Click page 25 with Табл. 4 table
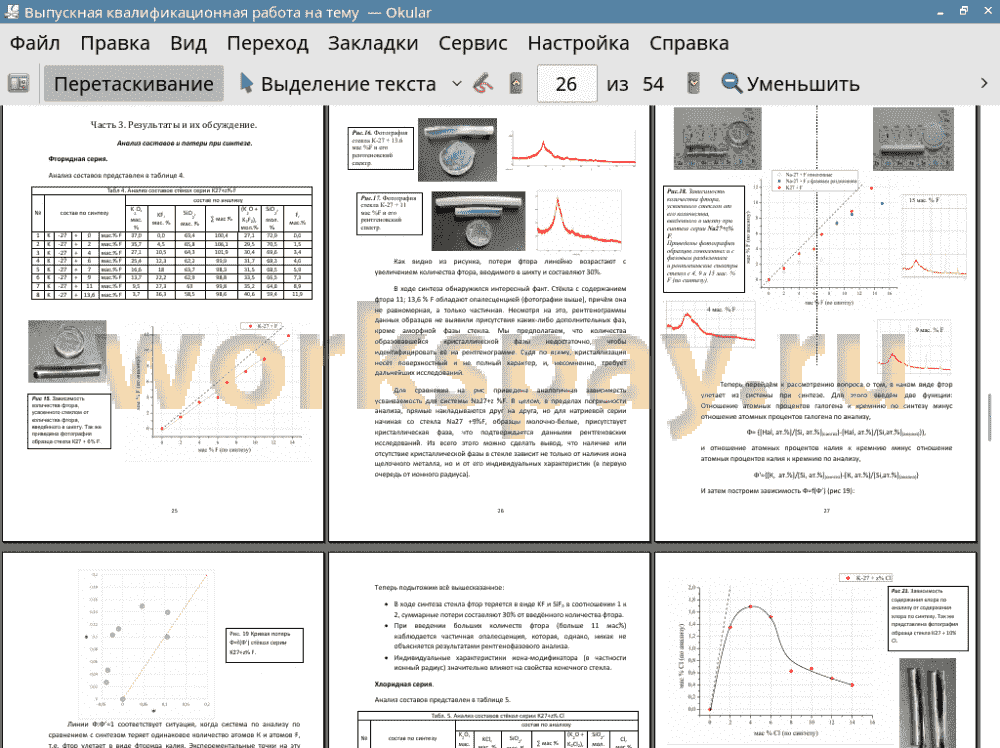Image resolution: width=1000 pixels, height=748 pixels. coord(163,323)
